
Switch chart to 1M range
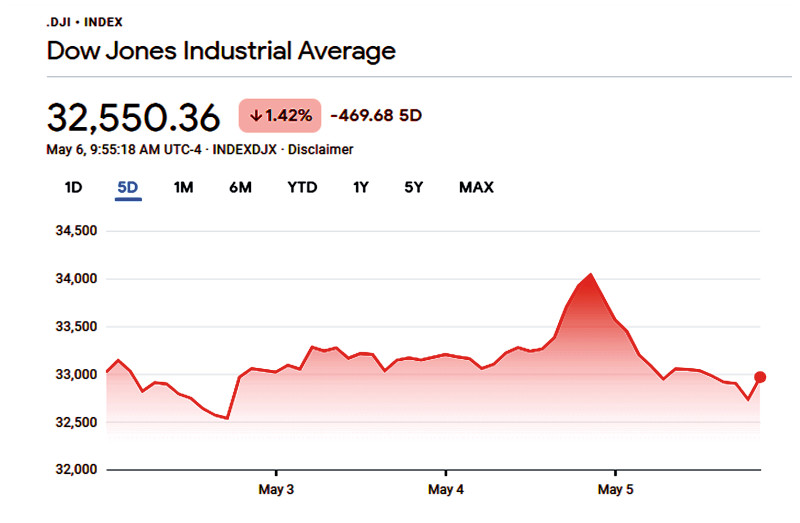183,187
